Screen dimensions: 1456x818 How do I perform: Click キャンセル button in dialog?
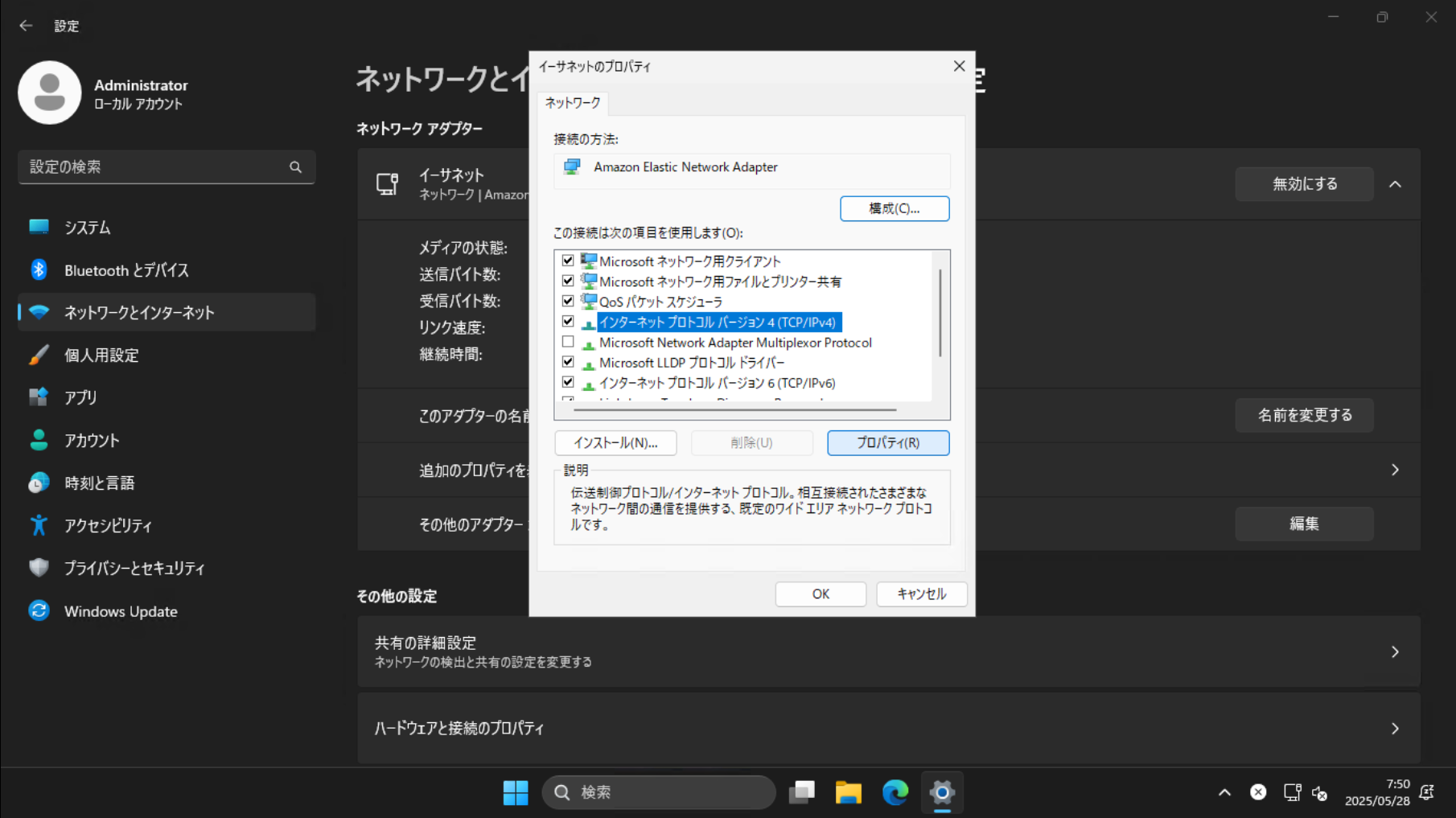tap(922, 594)
